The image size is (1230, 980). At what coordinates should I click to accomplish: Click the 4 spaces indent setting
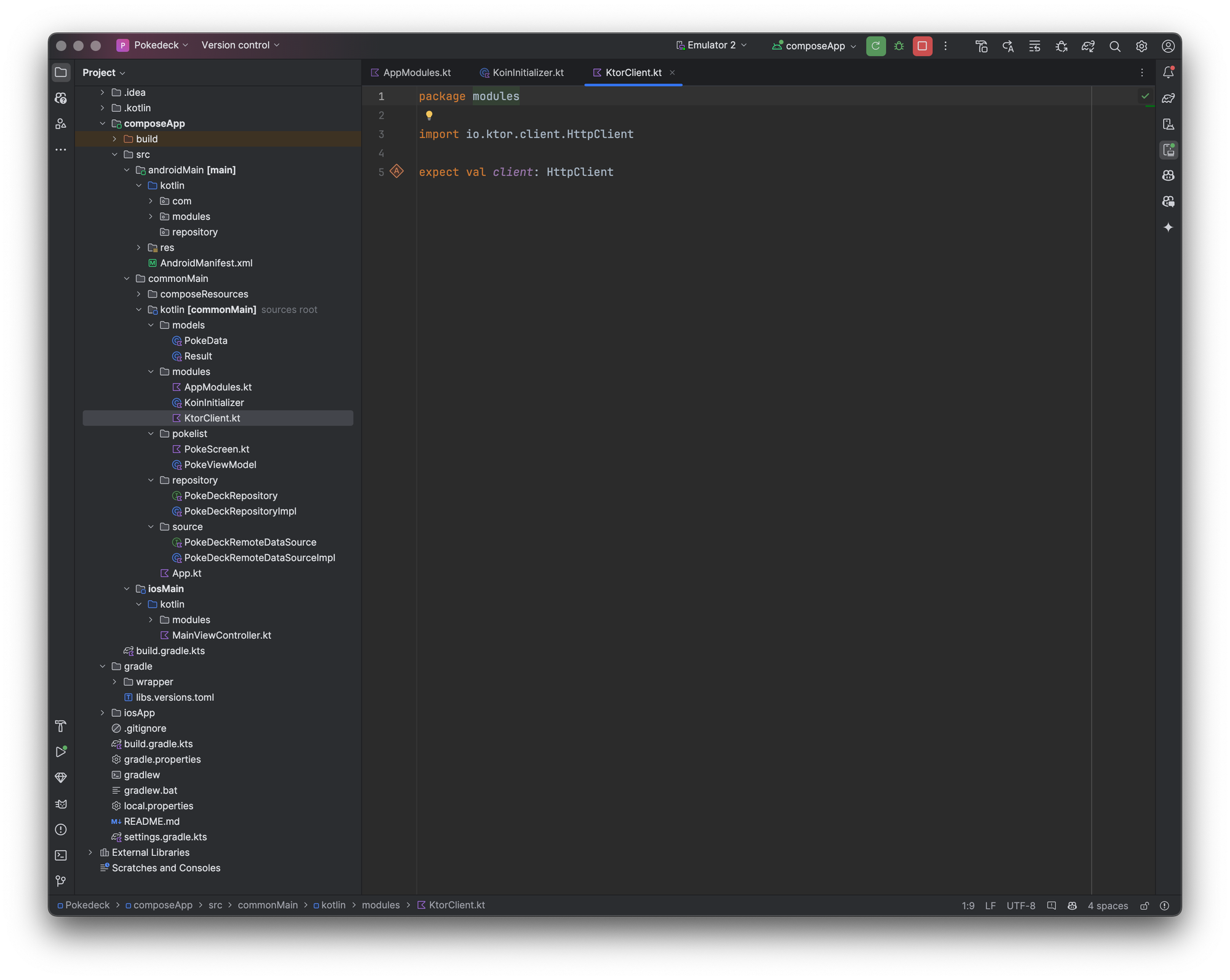pyautogui.click(x=1107, y=906)
